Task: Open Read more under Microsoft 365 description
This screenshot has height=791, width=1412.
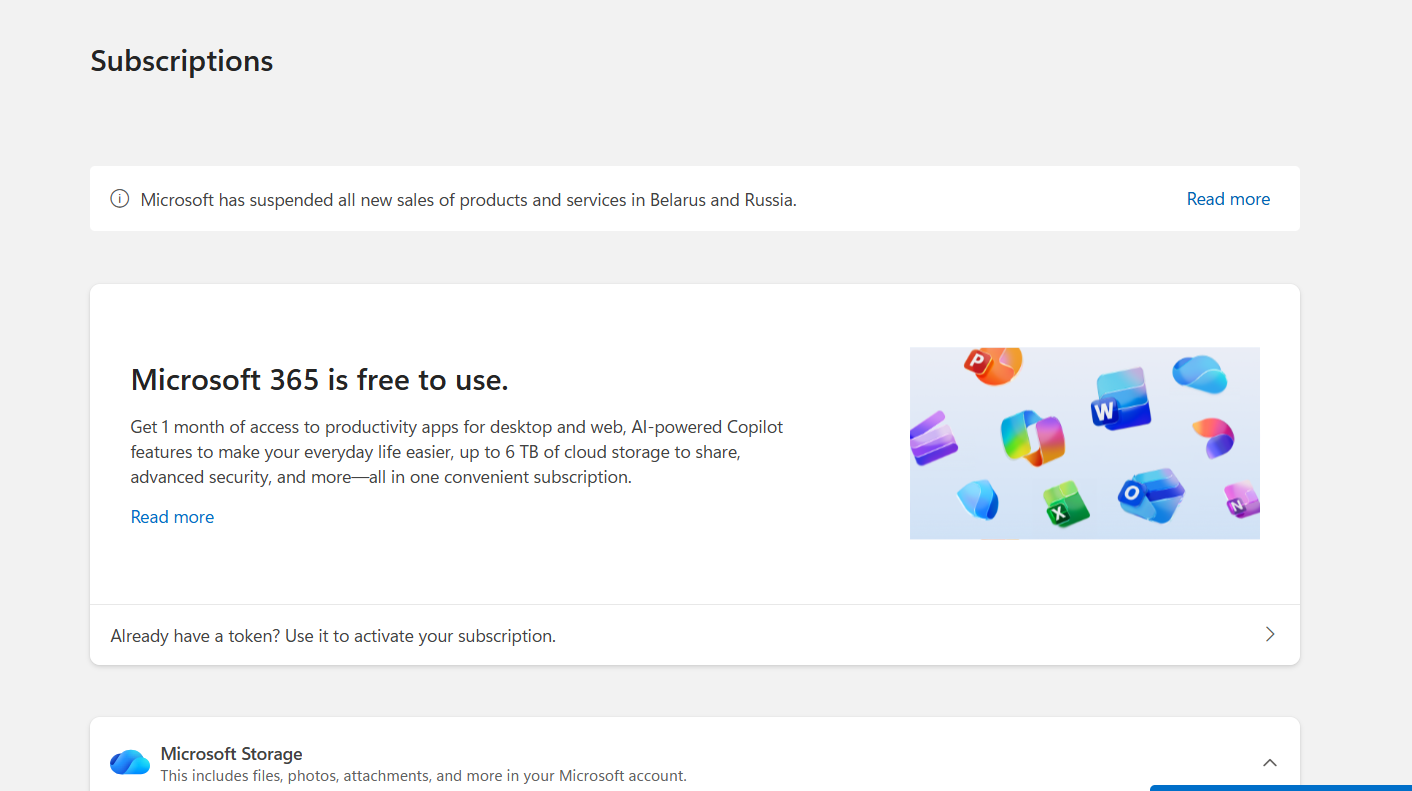Action: (172, 517)
